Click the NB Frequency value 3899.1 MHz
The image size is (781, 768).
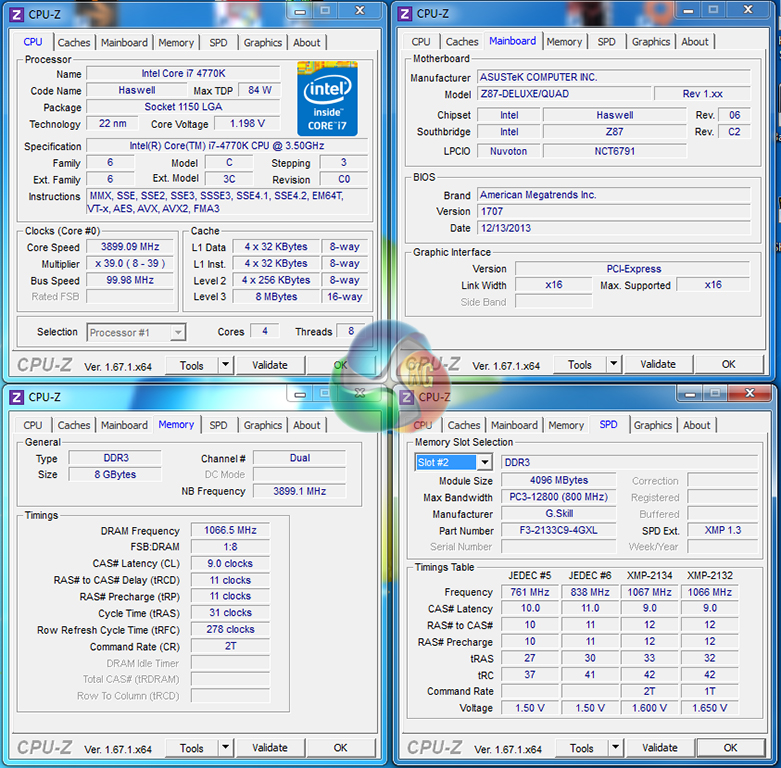click(299, 492)
